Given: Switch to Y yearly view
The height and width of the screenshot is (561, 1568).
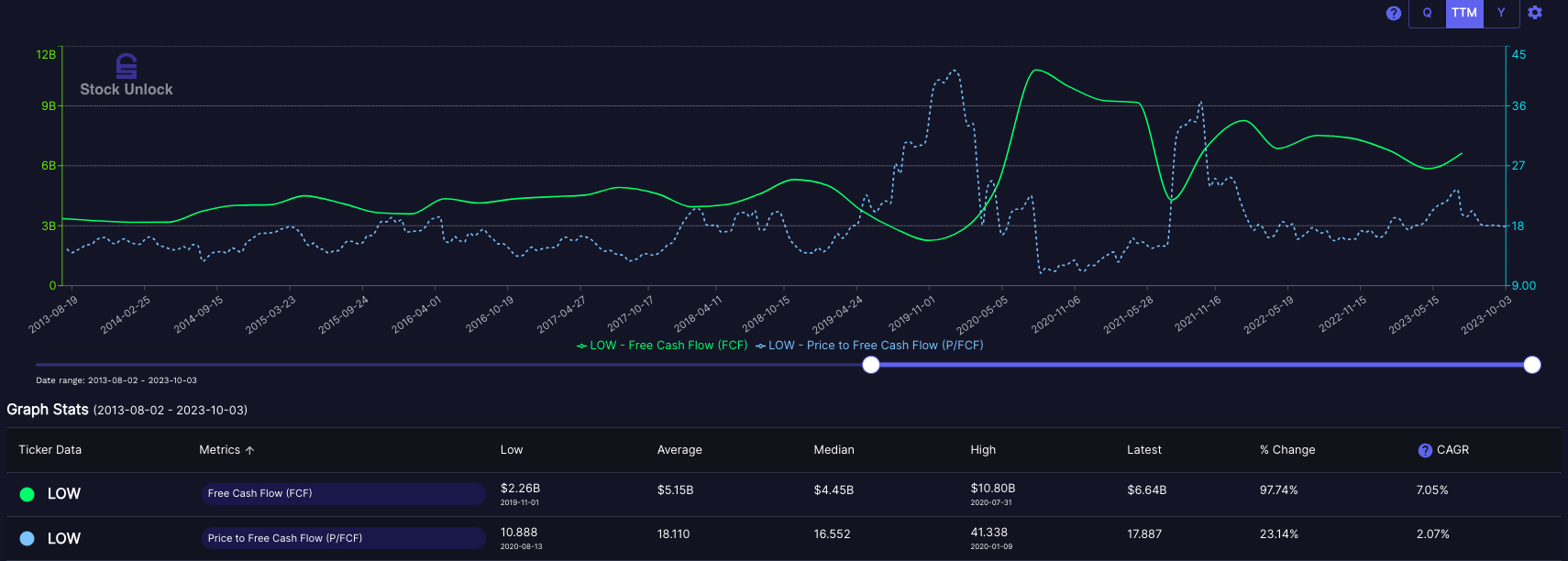Looking at the screenshot, I should pos(1501,13).
